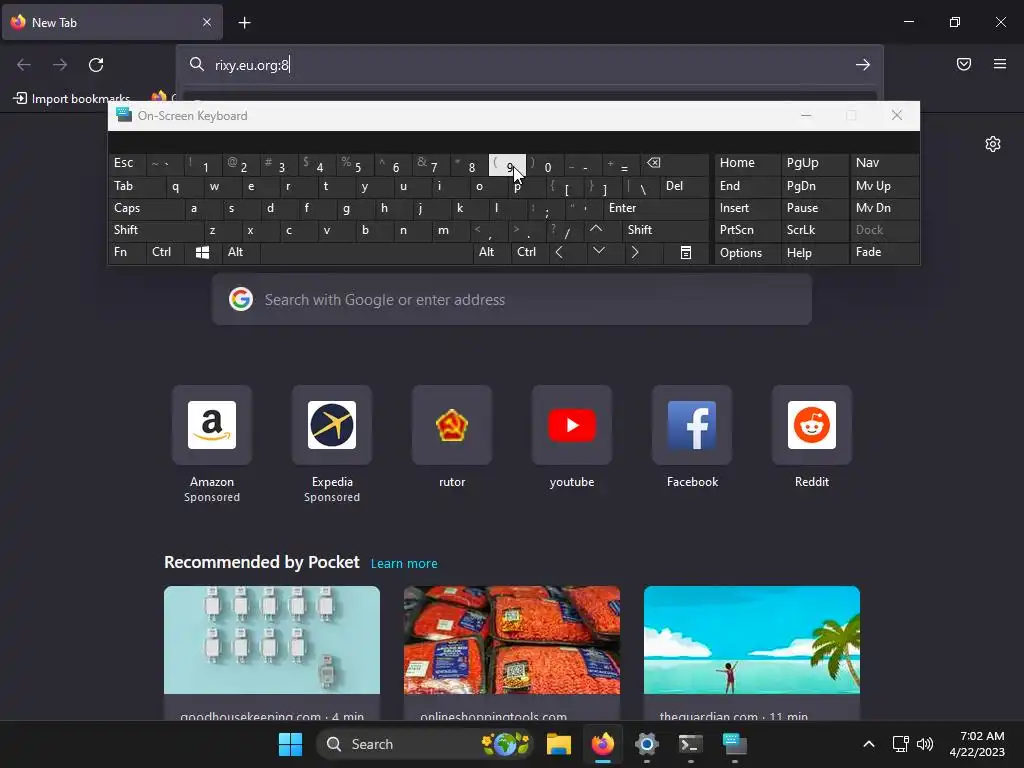
Task: Open Options on the On-Screen Keyboard
Action: [x=747, y=253]
